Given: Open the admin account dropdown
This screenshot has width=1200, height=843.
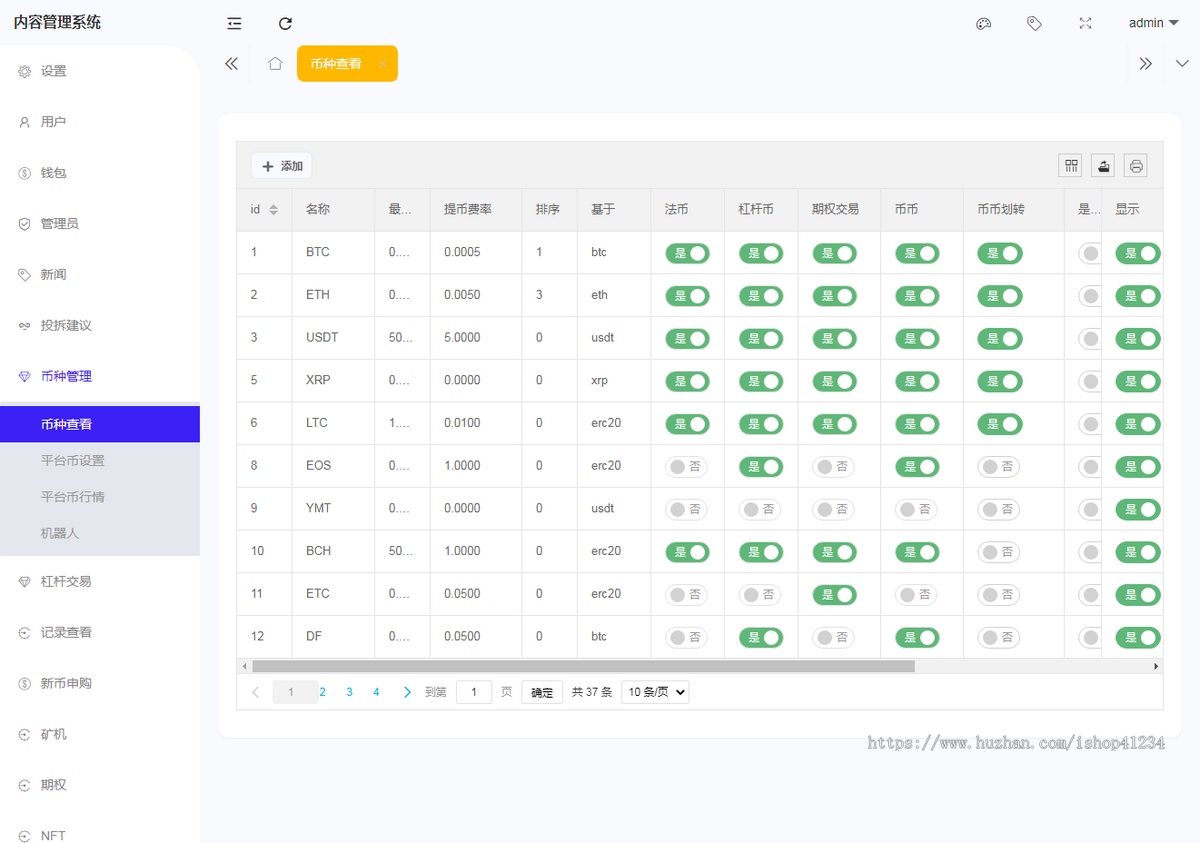Looking at the screenshot, I should [1152, 23].
